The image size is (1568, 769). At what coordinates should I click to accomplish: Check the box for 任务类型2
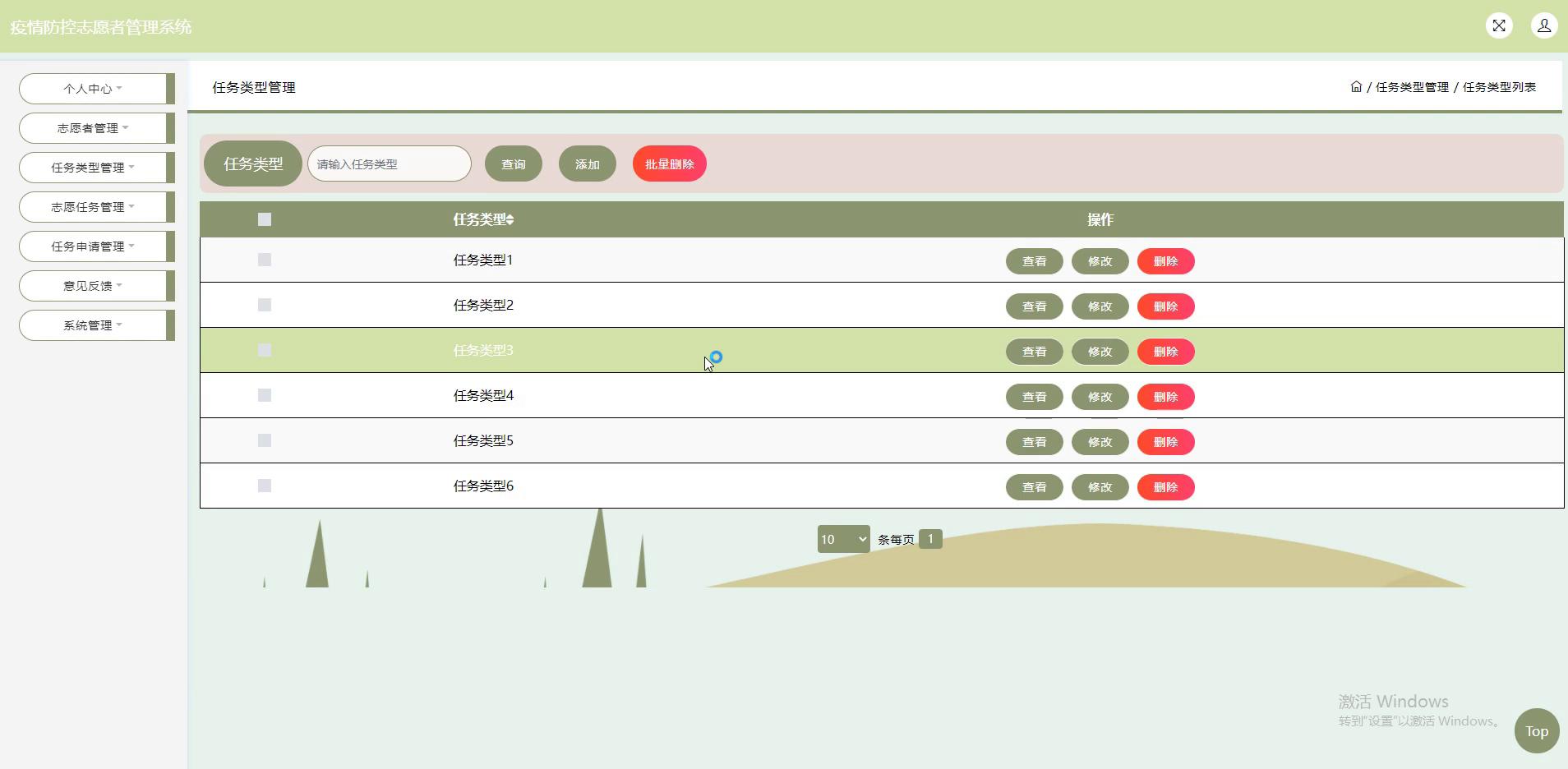(265, 305)
